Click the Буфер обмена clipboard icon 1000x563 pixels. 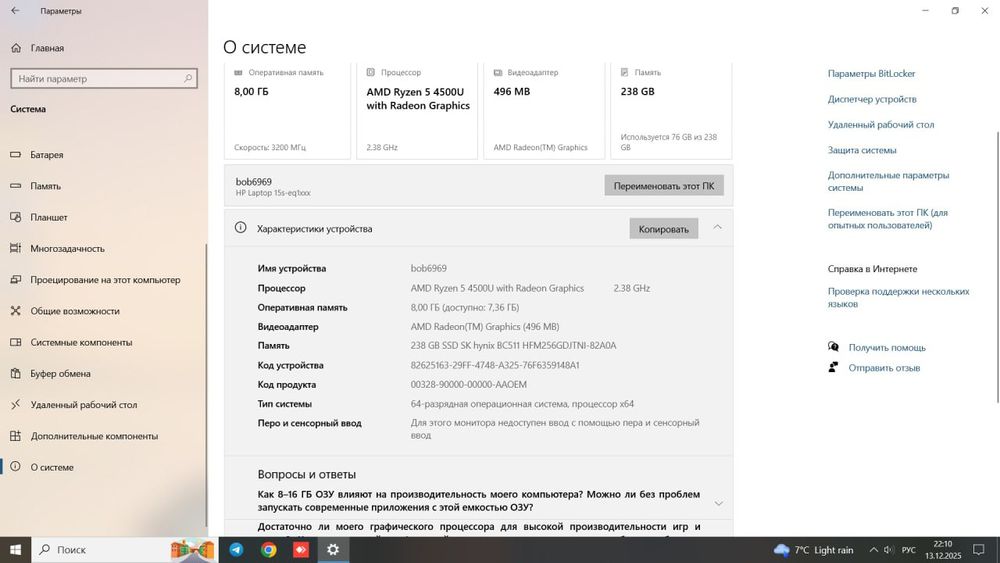pos(16,374)
